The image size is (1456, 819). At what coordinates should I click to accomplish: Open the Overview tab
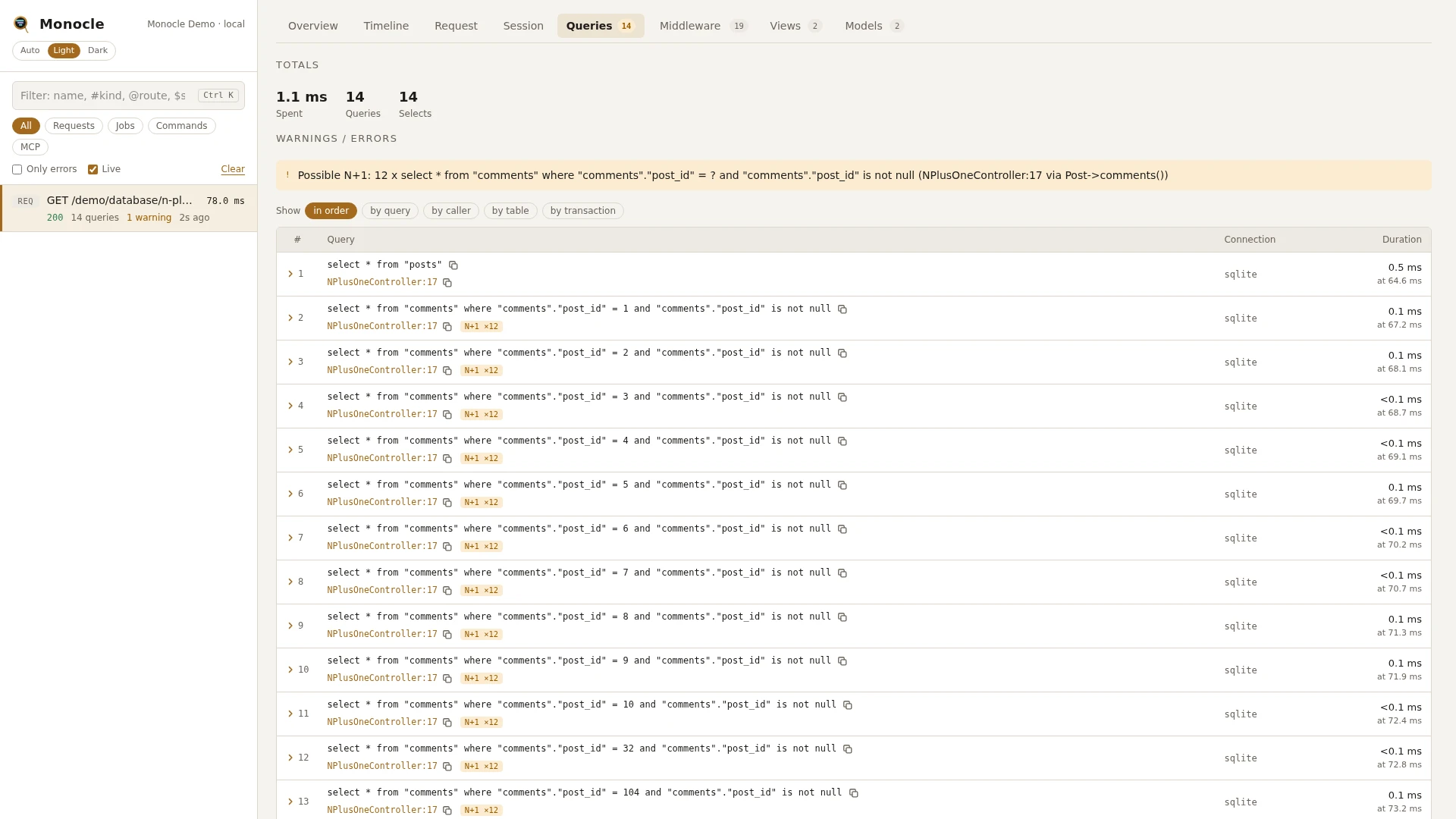click(313, 26)
